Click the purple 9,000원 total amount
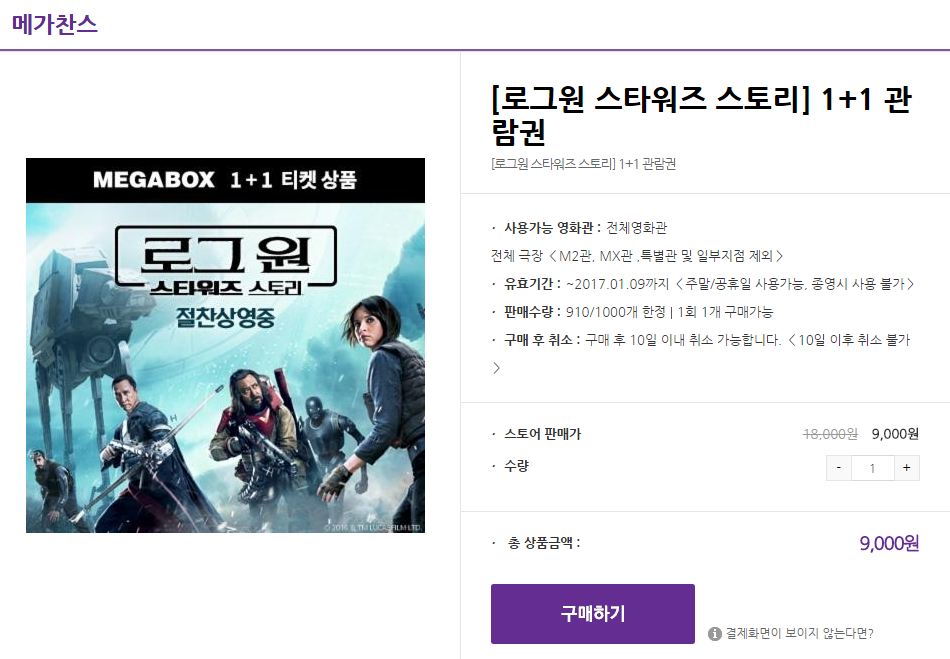Screen dimensions: 950x659 pos(889,543)
